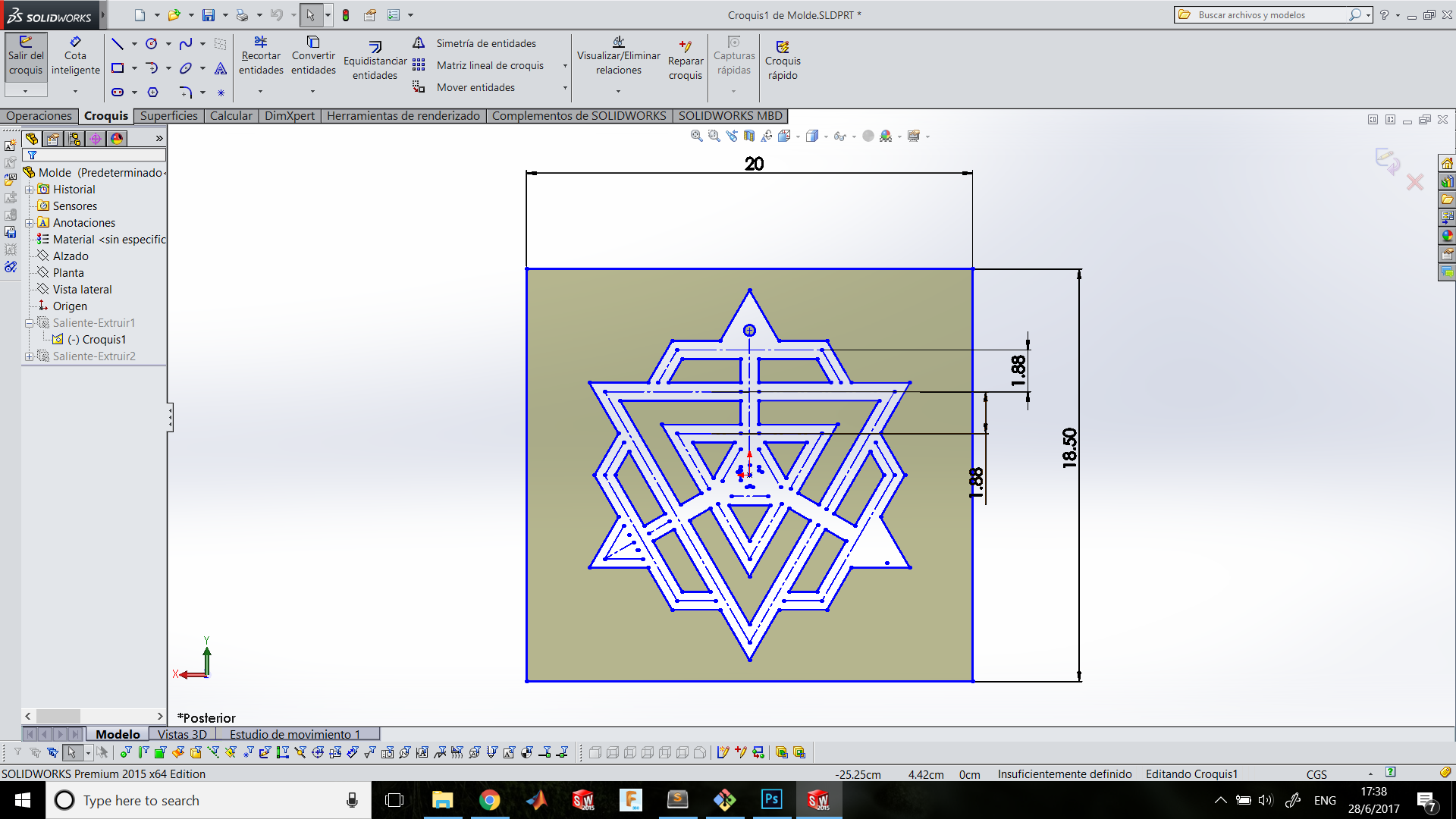Click the Save toolbar icon
This screenshot has width=1456, height=819.
tap(209, 15)
